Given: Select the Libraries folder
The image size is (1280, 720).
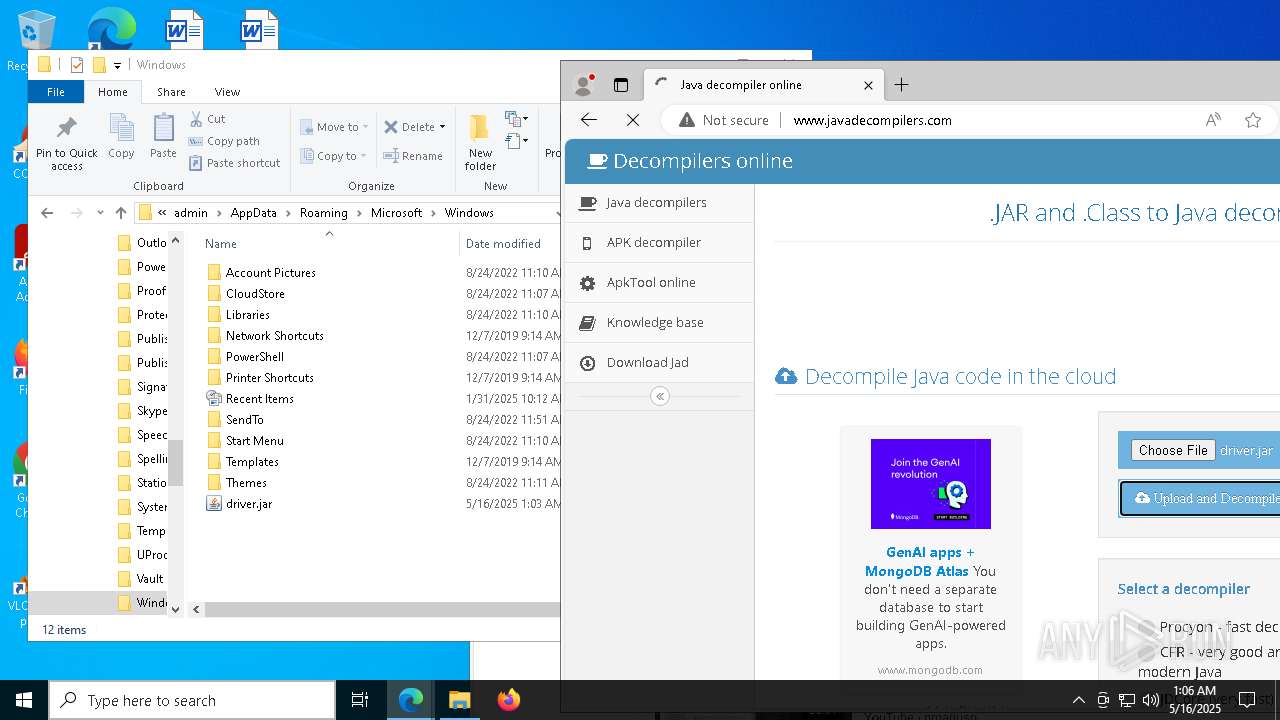Looking at the screenshot, I should [247, 315].
